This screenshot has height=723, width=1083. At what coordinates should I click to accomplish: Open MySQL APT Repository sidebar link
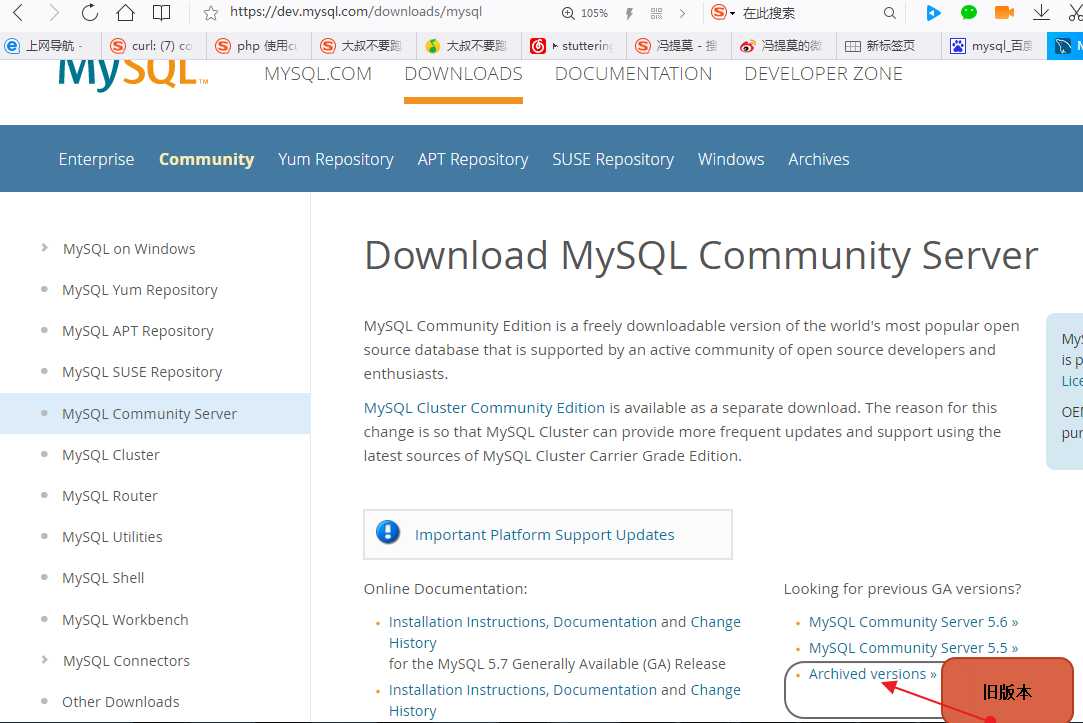(137, 331)
